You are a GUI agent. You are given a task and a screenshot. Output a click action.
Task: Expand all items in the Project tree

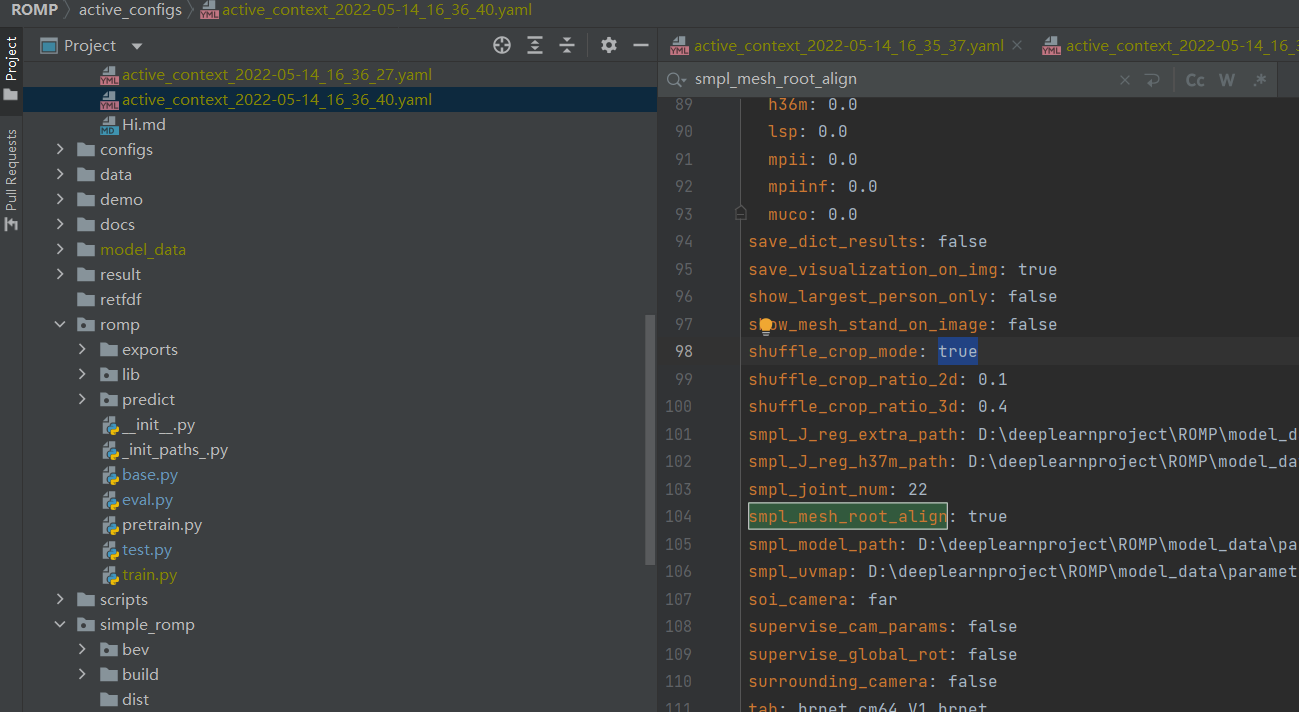coord(534,45)
